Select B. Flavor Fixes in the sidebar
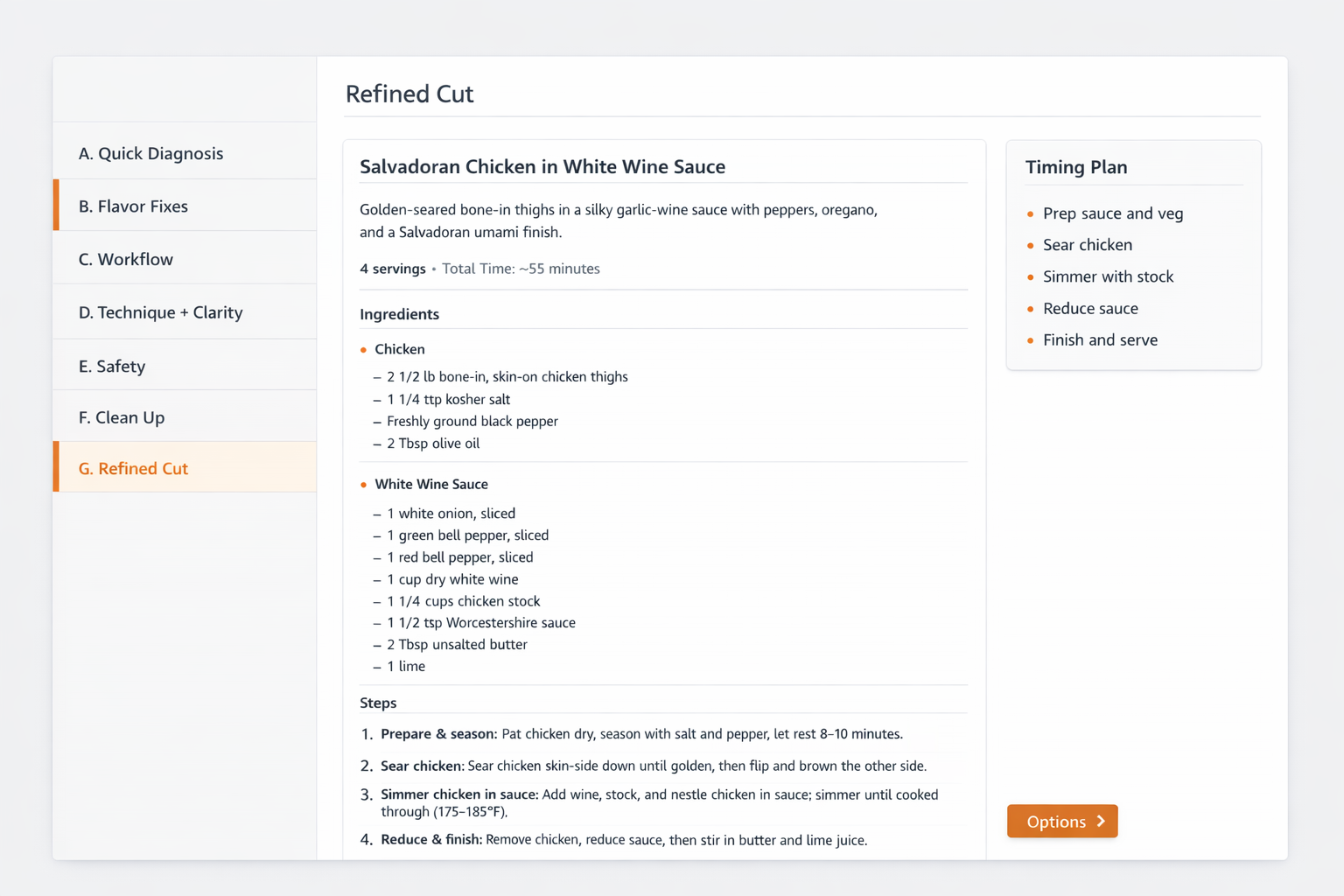 click(133, 206)
